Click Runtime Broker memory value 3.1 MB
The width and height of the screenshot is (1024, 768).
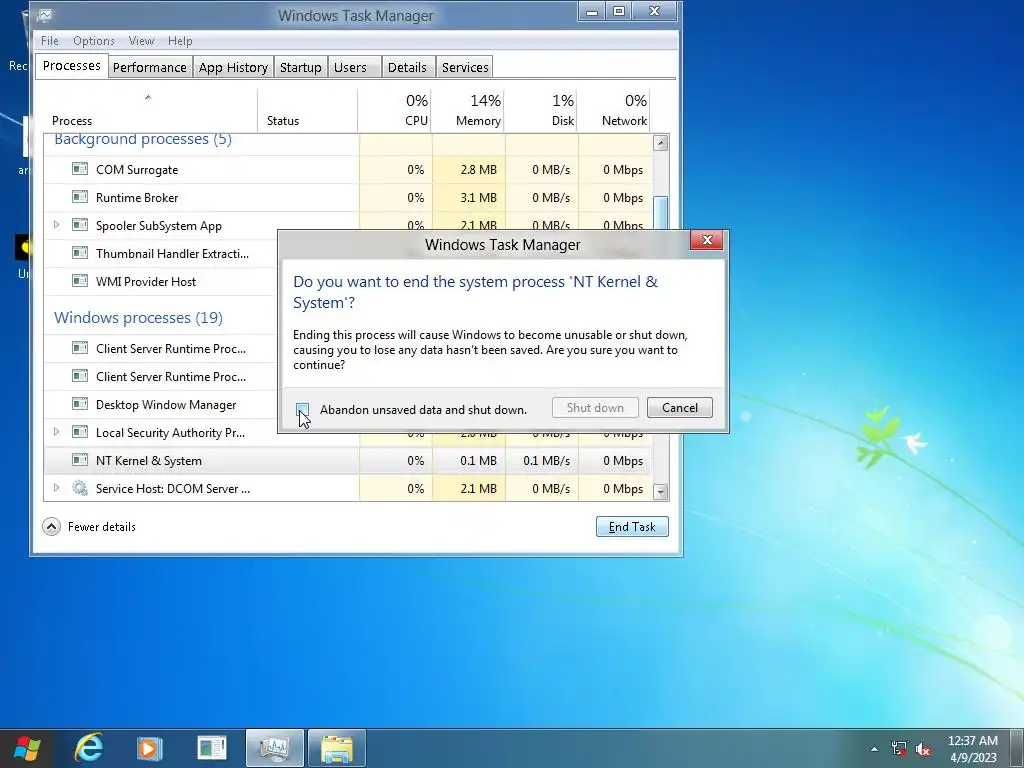tap(478, 197)
